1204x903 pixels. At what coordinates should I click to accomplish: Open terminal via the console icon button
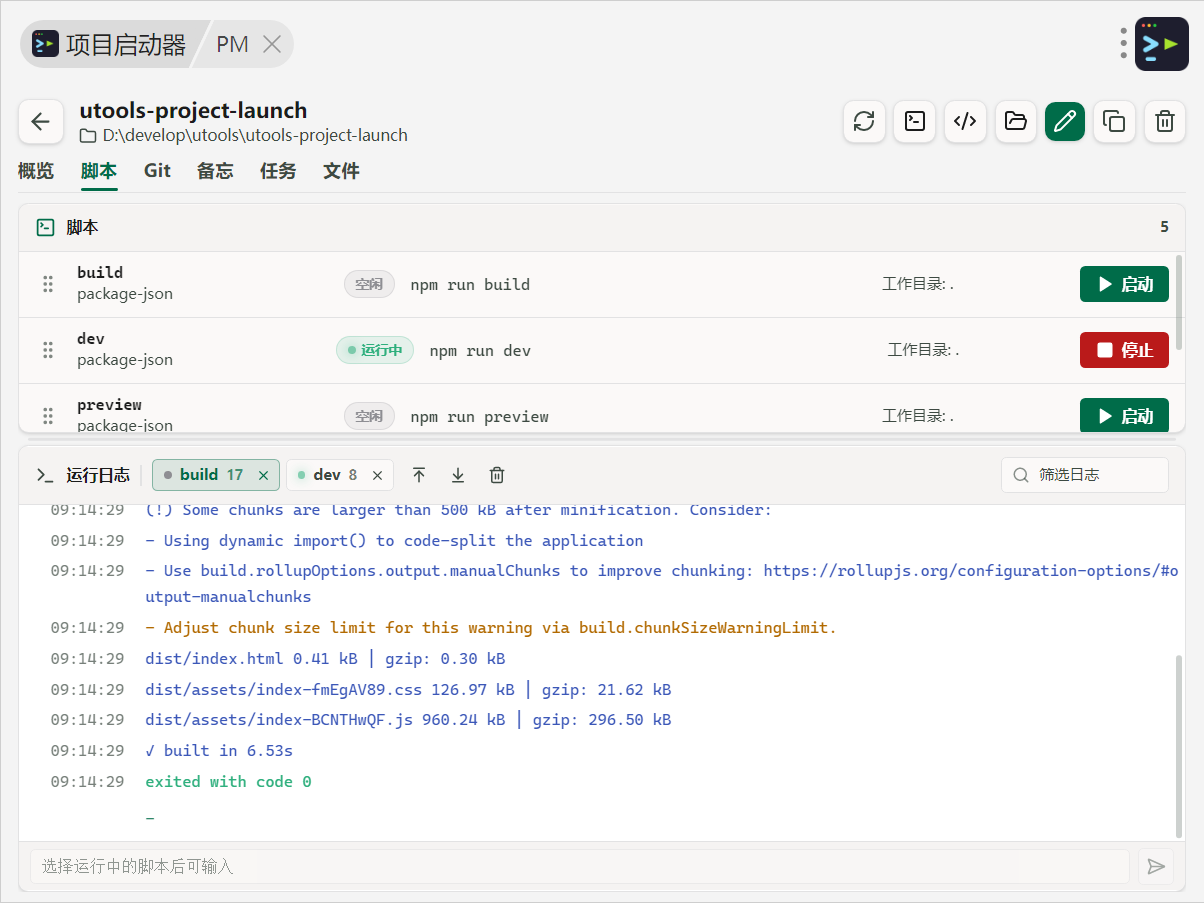click(914, 122)
